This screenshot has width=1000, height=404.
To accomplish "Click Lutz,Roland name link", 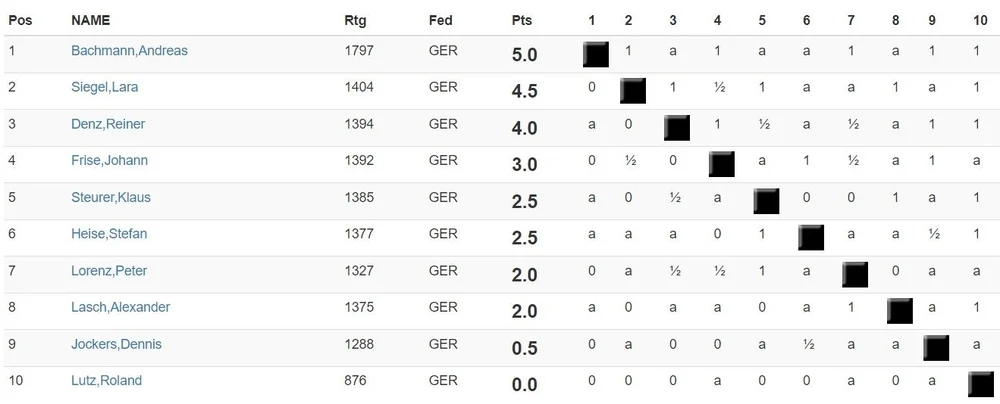I will point(107,380).
